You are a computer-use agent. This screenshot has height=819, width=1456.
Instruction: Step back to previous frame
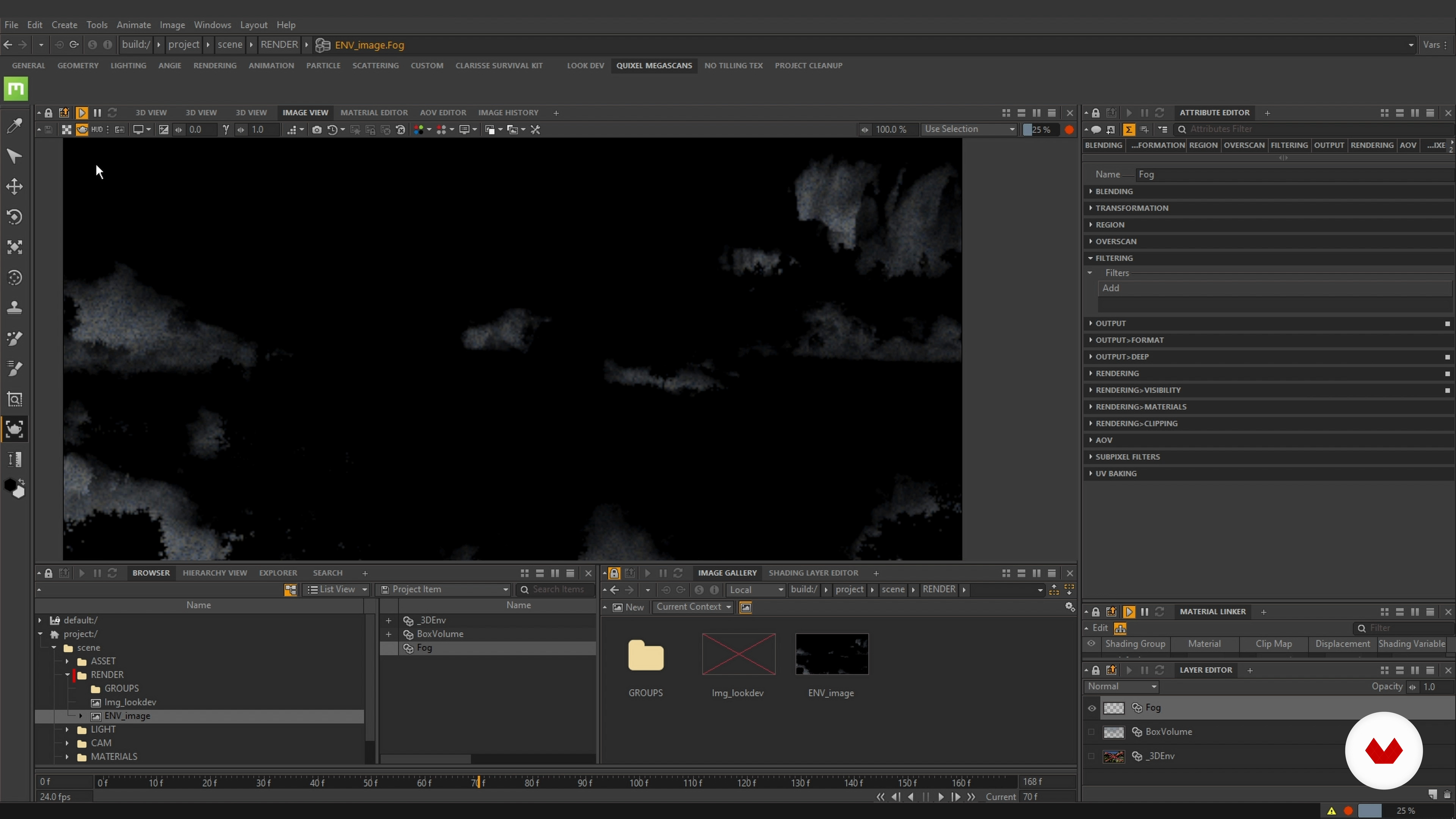click(896, 797)
